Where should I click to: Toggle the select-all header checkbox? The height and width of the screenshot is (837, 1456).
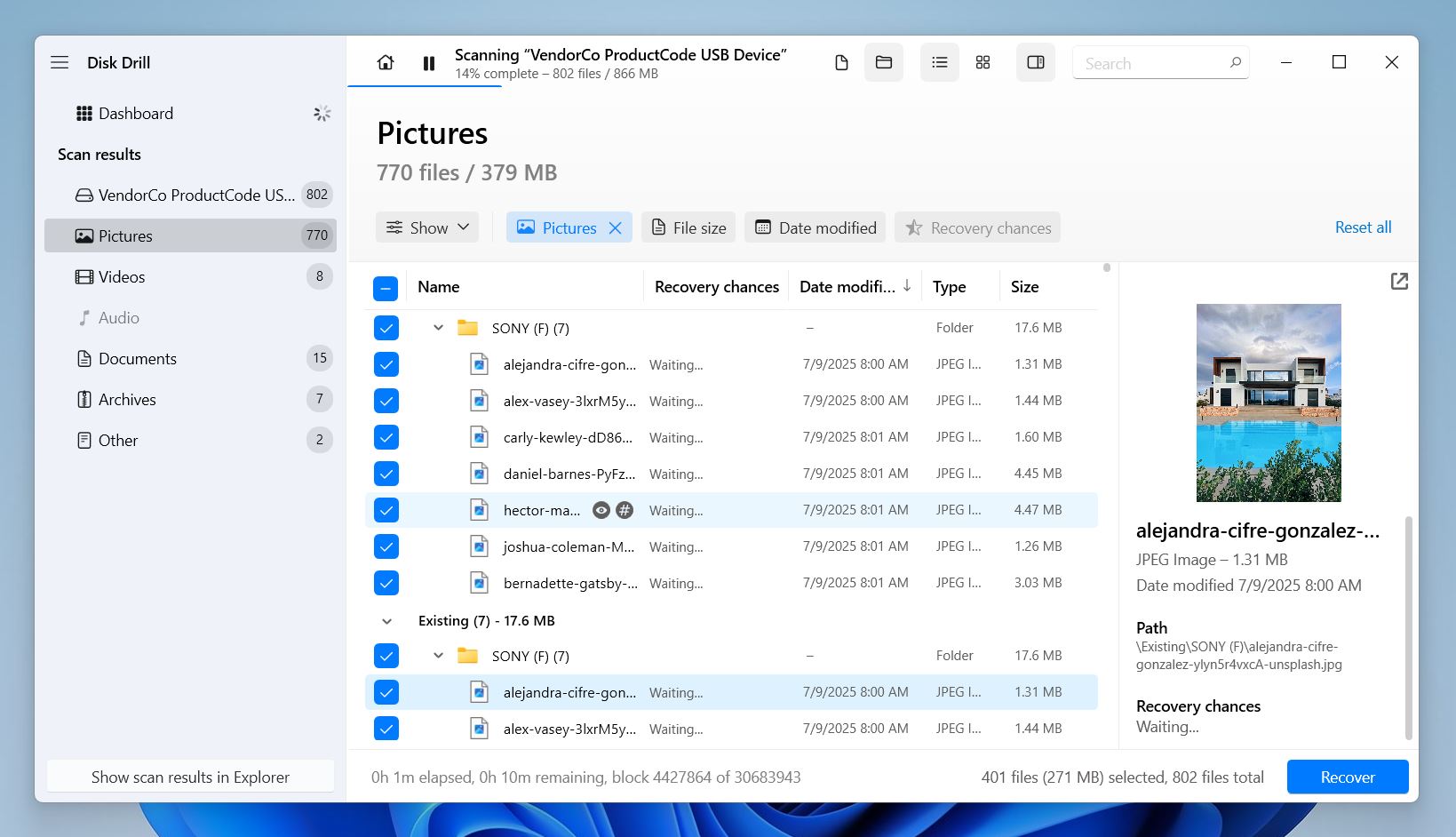(x=386, y=288)
